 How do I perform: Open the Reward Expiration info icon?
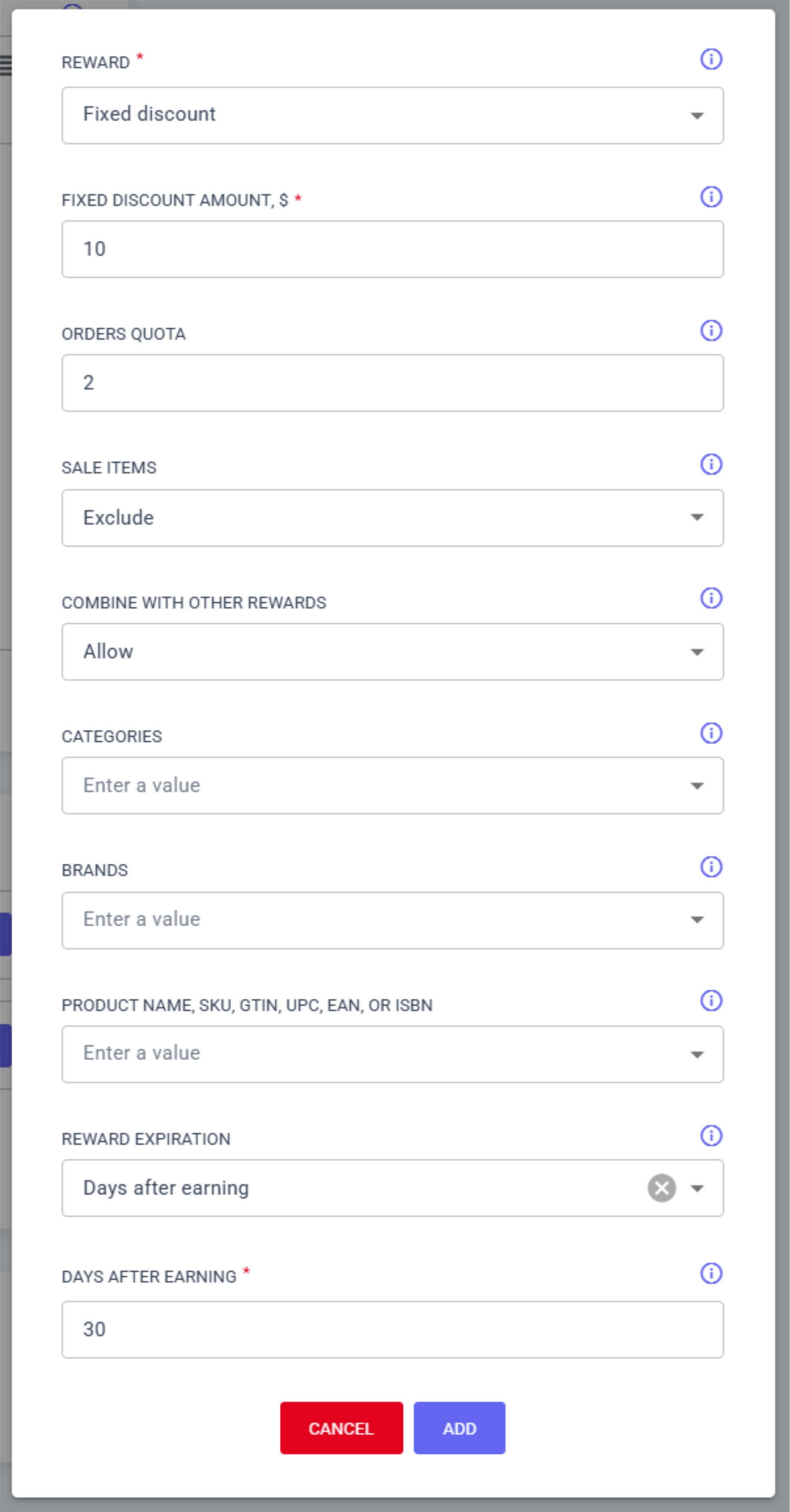point(711,1136)
